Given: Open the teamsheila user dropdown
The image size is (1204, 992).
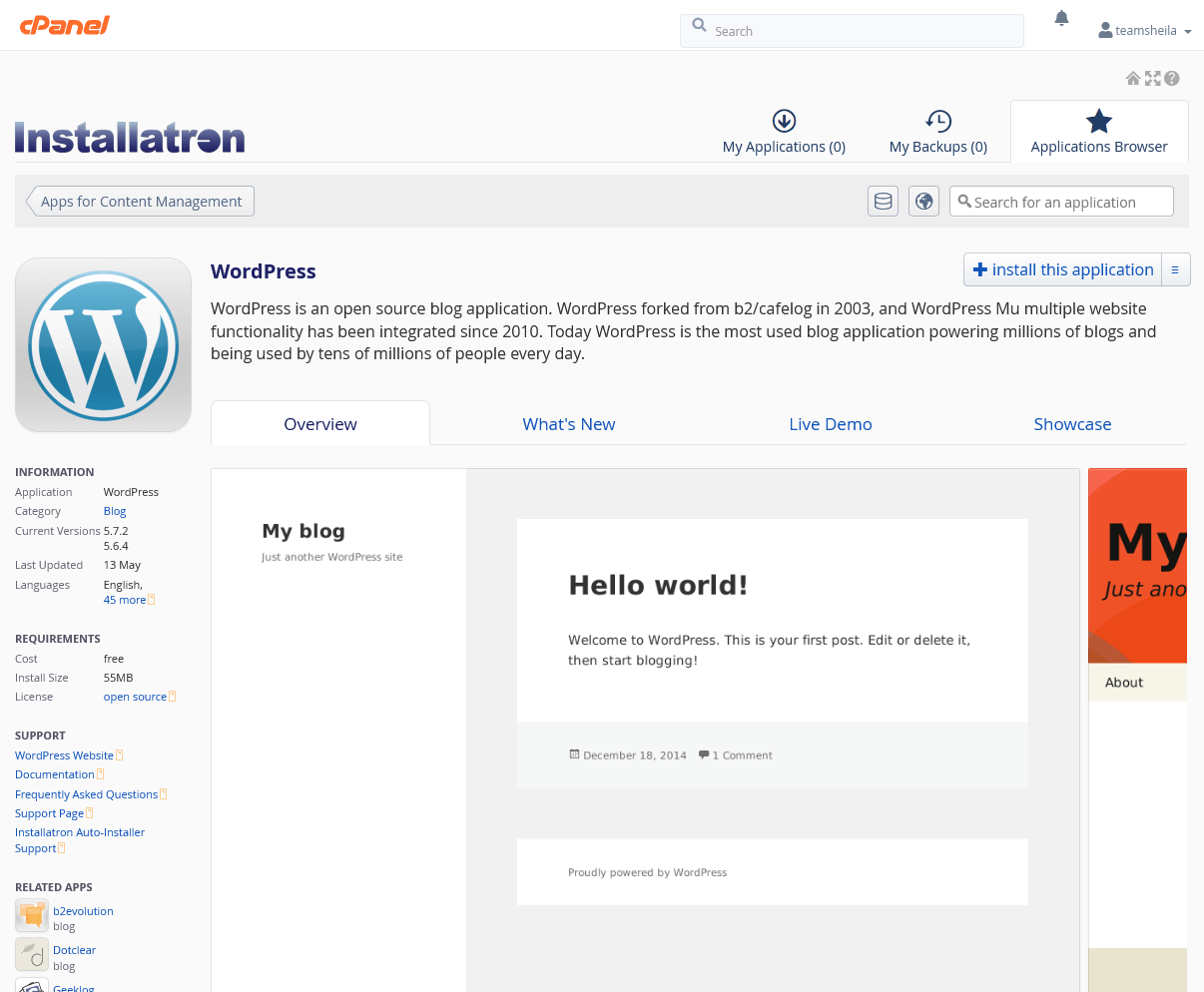Looking at the screenshot, I should (x=1145, y=31).
